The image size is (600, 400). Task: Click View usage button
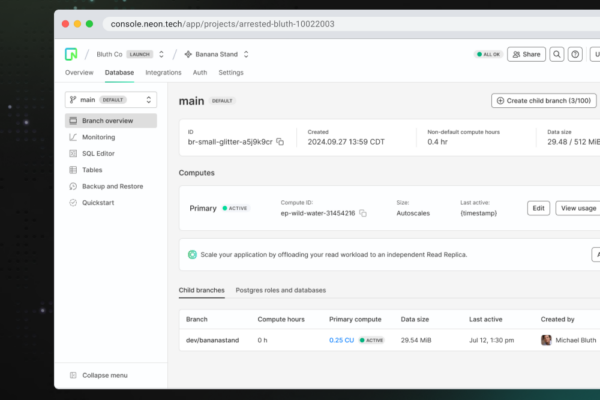click(x=578, y=208)
